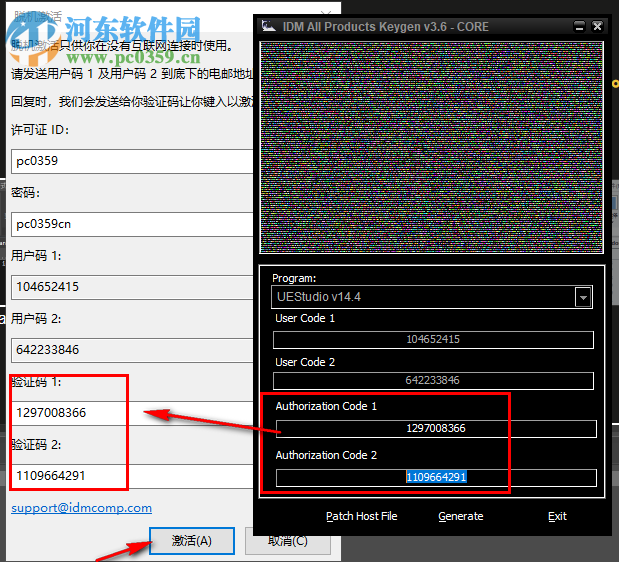Screen dimensions: 619x562
Task: Select the UEStudio v14.4 program combo box
Action: [x=432, y=297]
